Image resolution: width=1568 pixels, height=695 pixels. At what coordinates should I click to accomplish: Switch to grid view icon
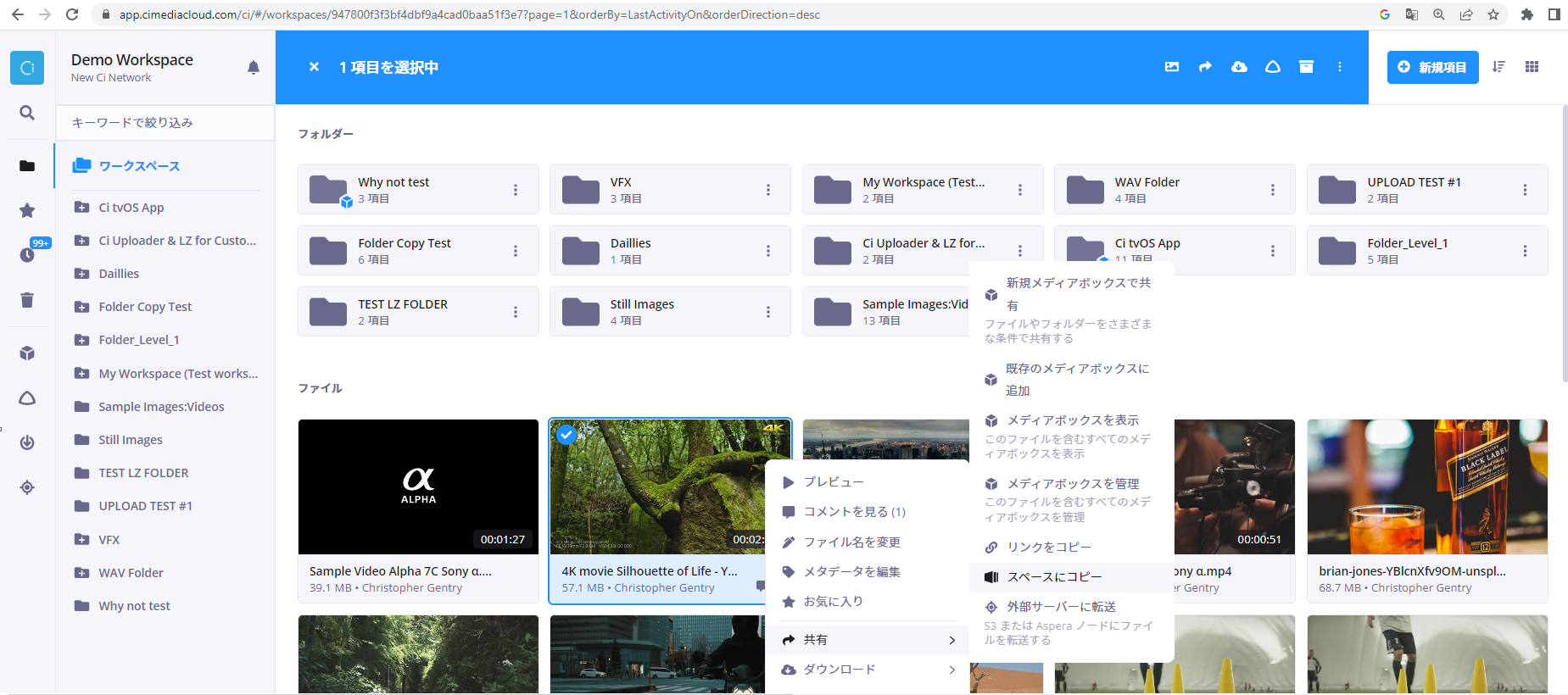(1532, 67)
